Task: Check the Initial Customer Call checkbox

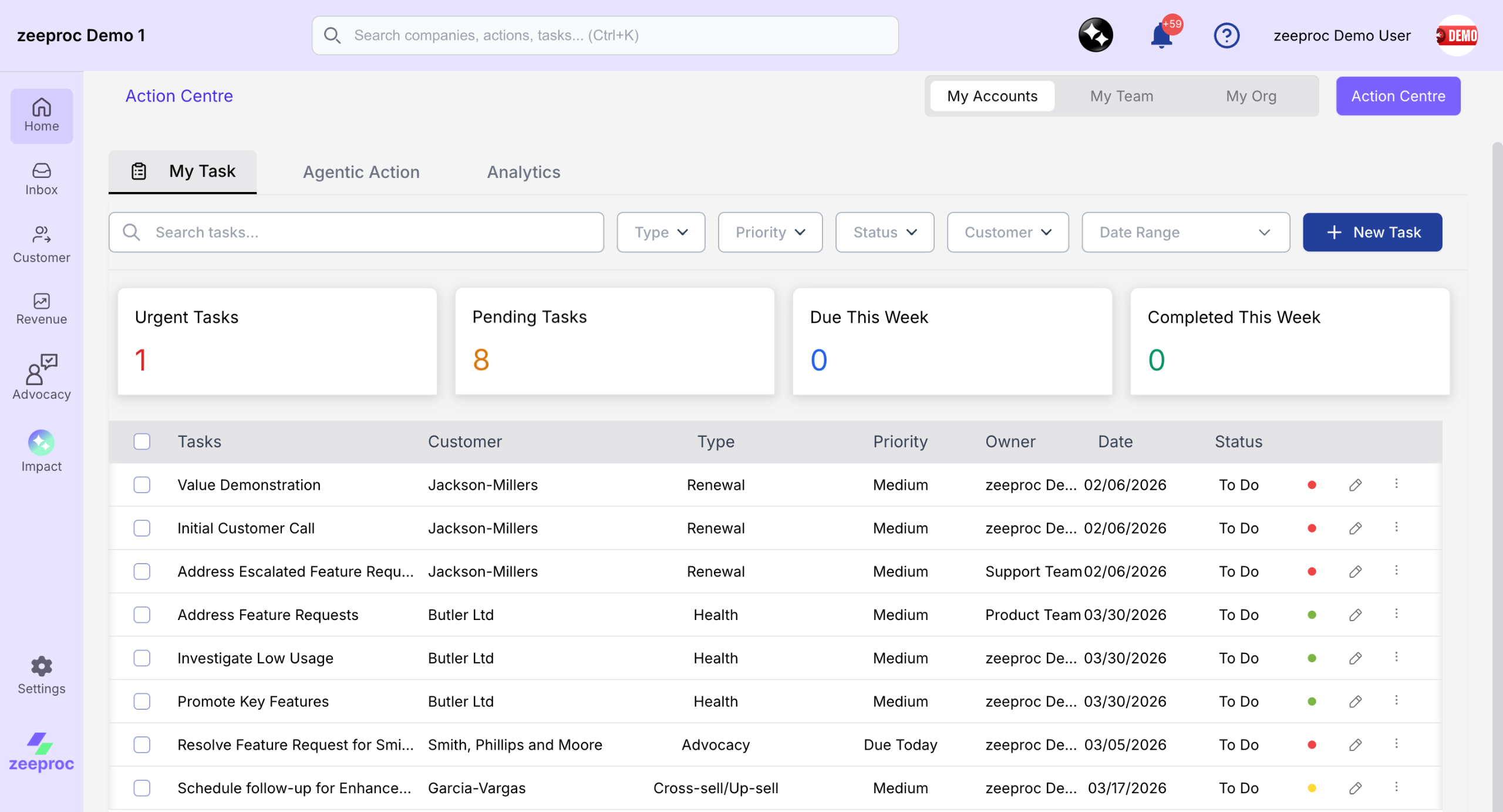Action: 141,528
